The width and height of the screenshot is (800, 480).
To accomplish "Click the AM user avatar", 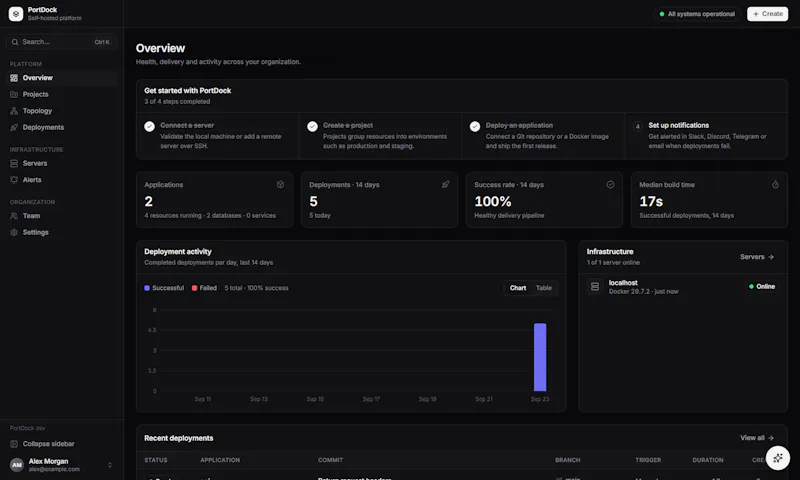I will coord(17,465).
